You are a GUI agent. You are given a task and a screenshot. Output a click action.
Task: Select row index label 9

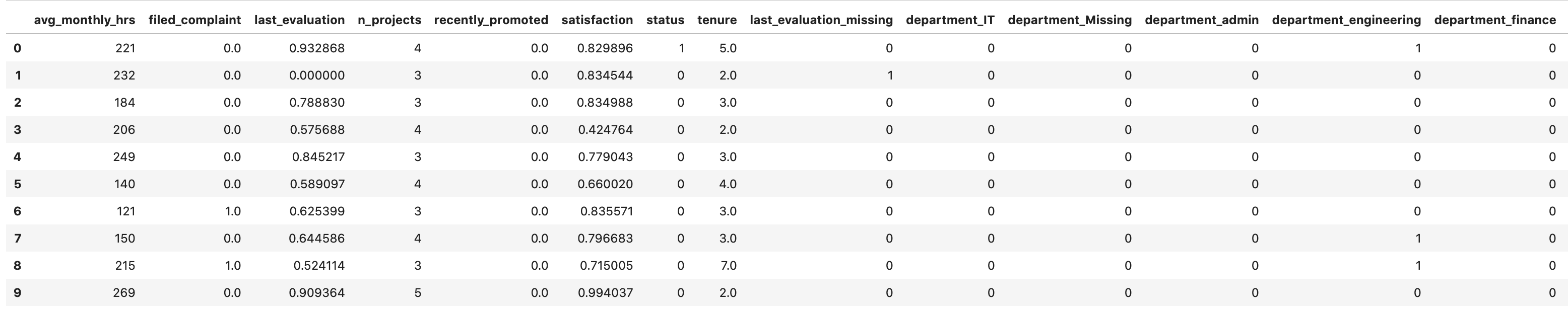point(17,293)
